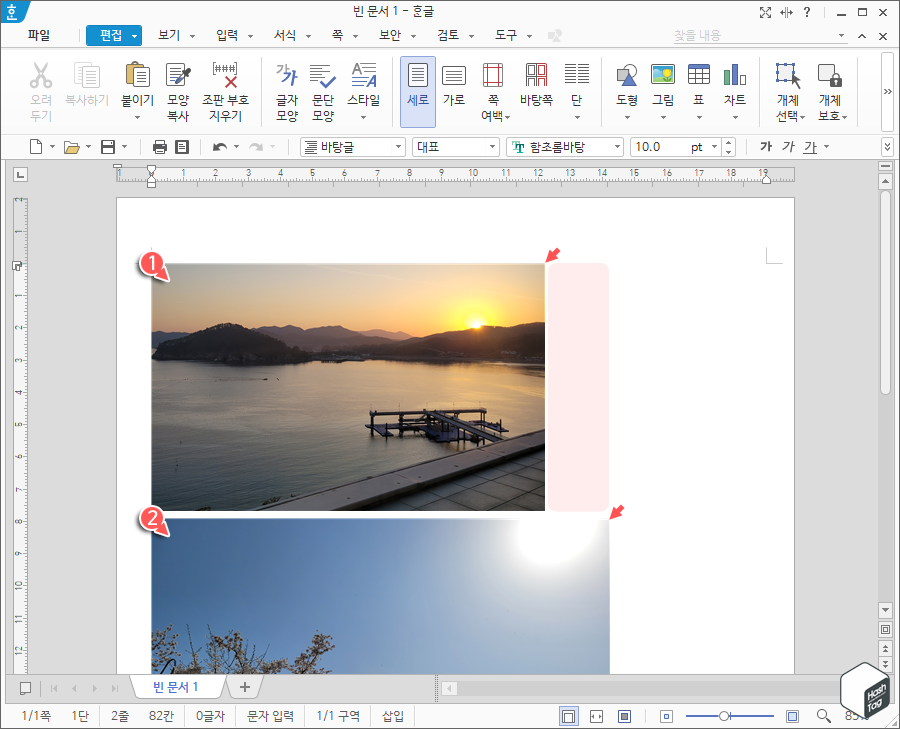Image resolution: width=900 pixels, height=729 pixels.
Task: Click the zoom magnifier in status bar
Action: [824, 716]
